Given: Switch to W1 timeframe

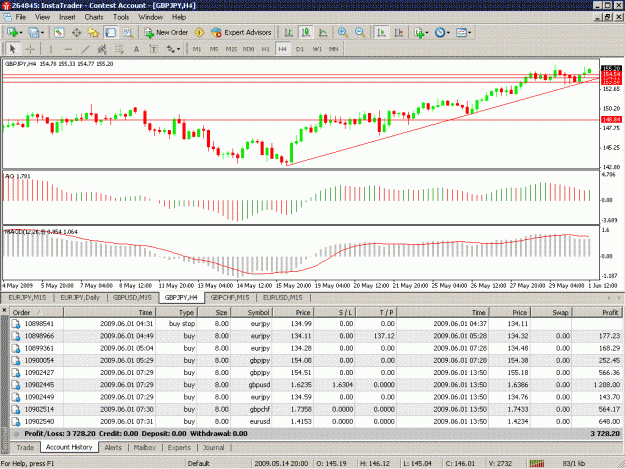Looking at the screenshot, I should coord(317,49).
